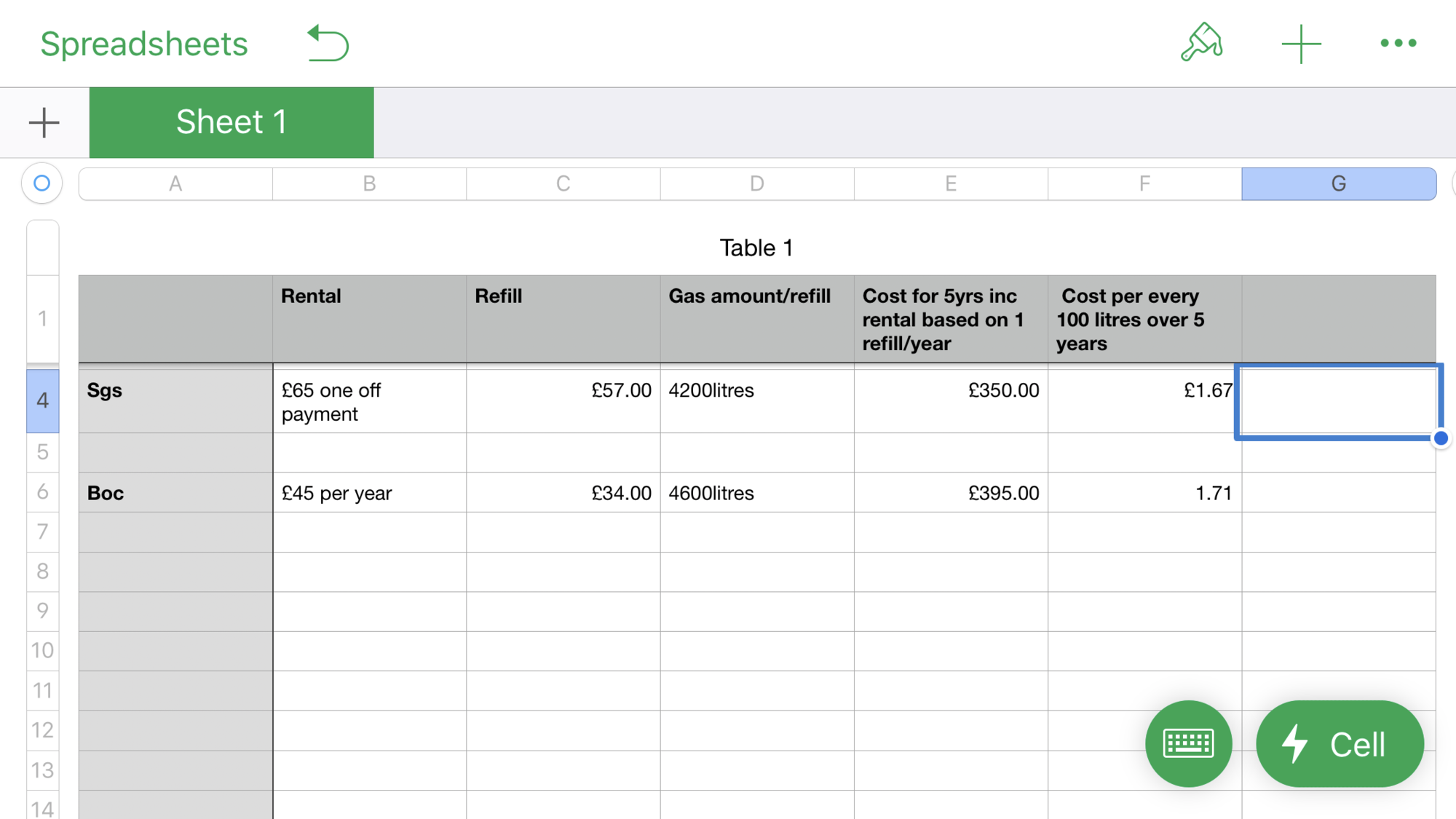Tap the undo arrow icon
1456x819 pixels.
point(328,44)
